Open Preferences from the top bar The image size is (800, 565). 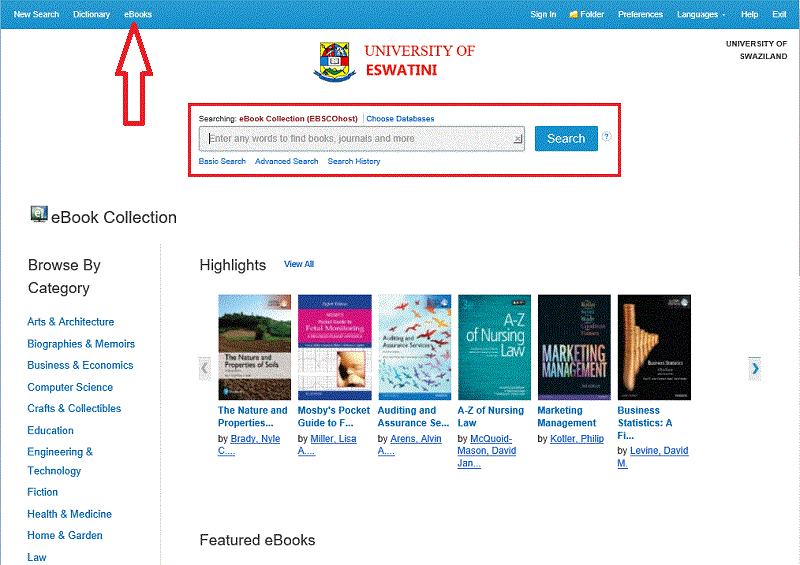tap(640, 14)
